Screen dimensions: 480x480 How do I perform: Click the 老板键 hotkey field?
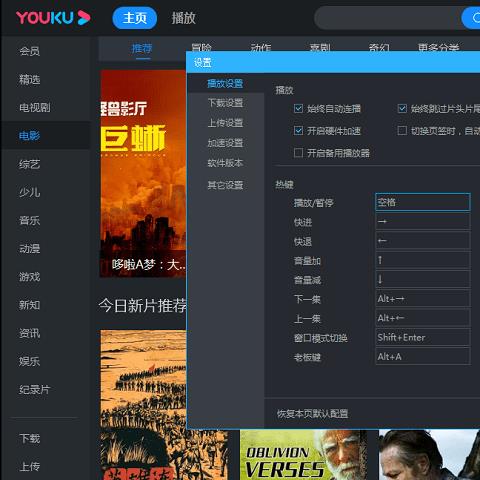pos(423,357)
